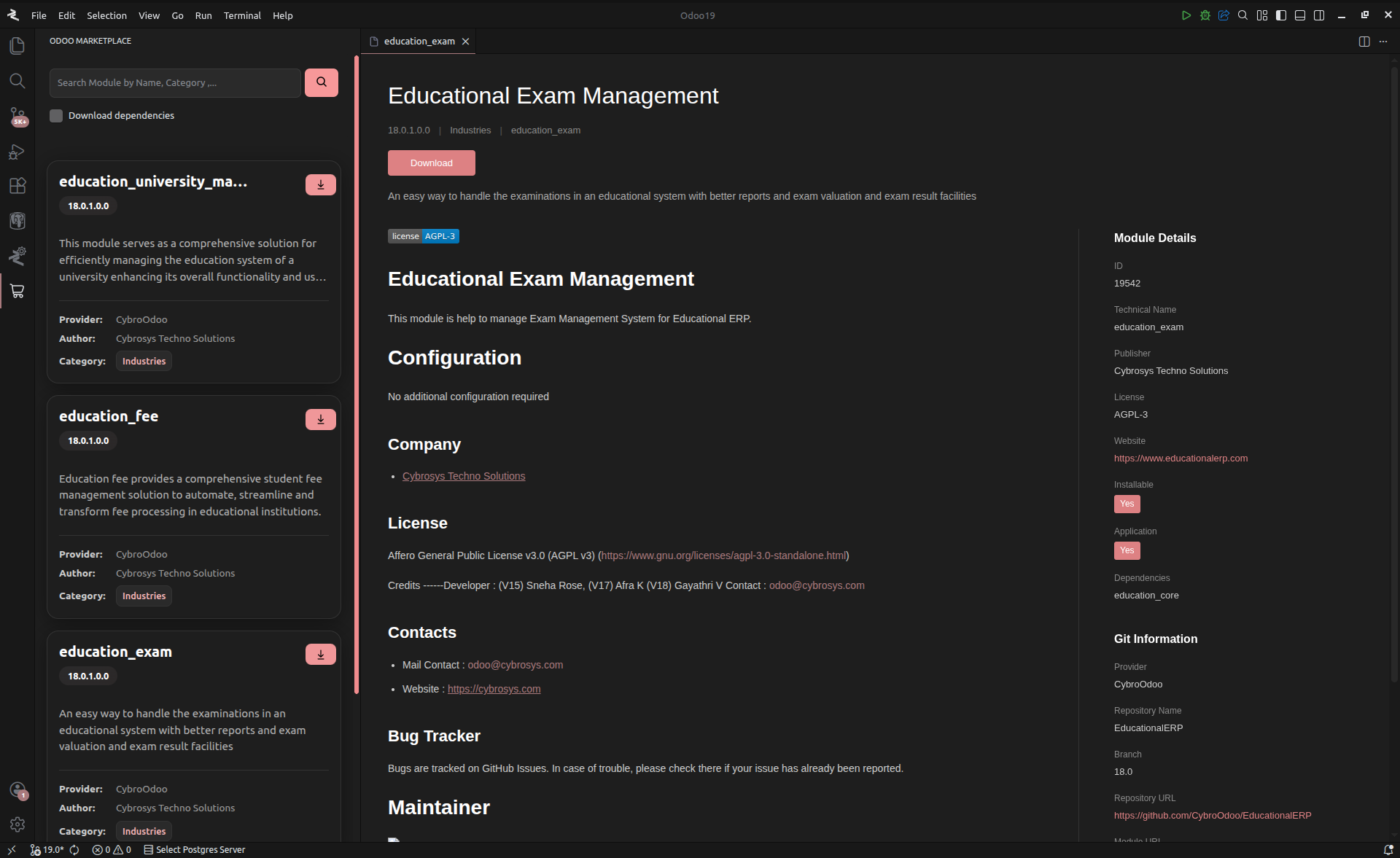Open the educationalerp.com website link

click(x=1181, y=459)
